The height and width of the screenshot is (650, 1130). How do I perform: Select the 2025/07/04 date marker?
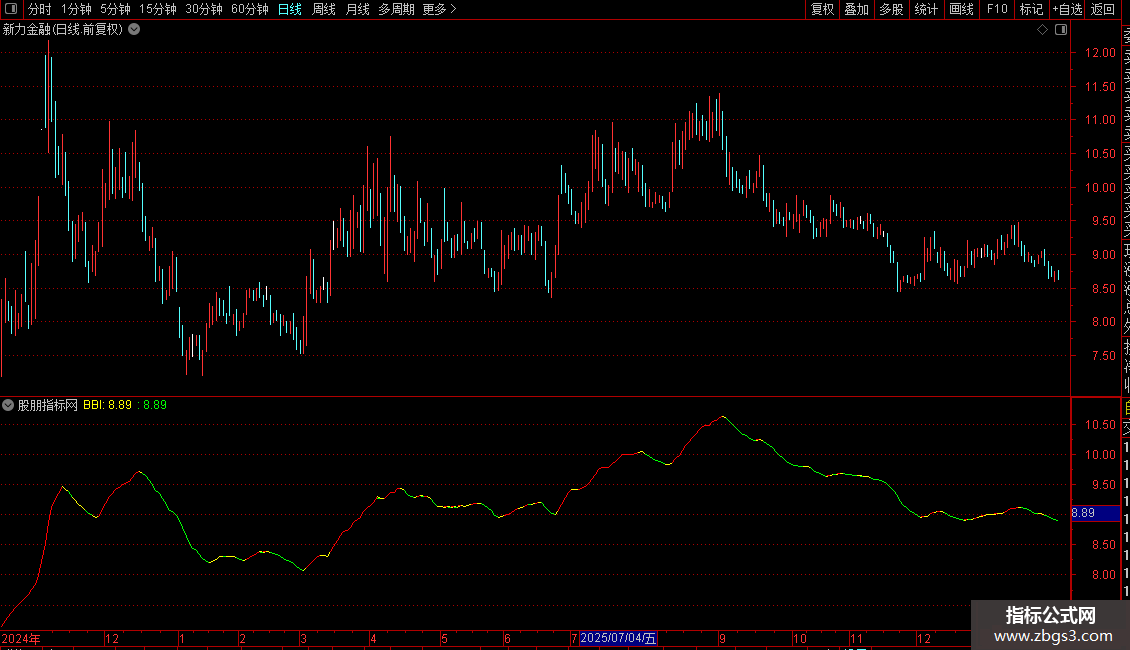click(618, 638)
